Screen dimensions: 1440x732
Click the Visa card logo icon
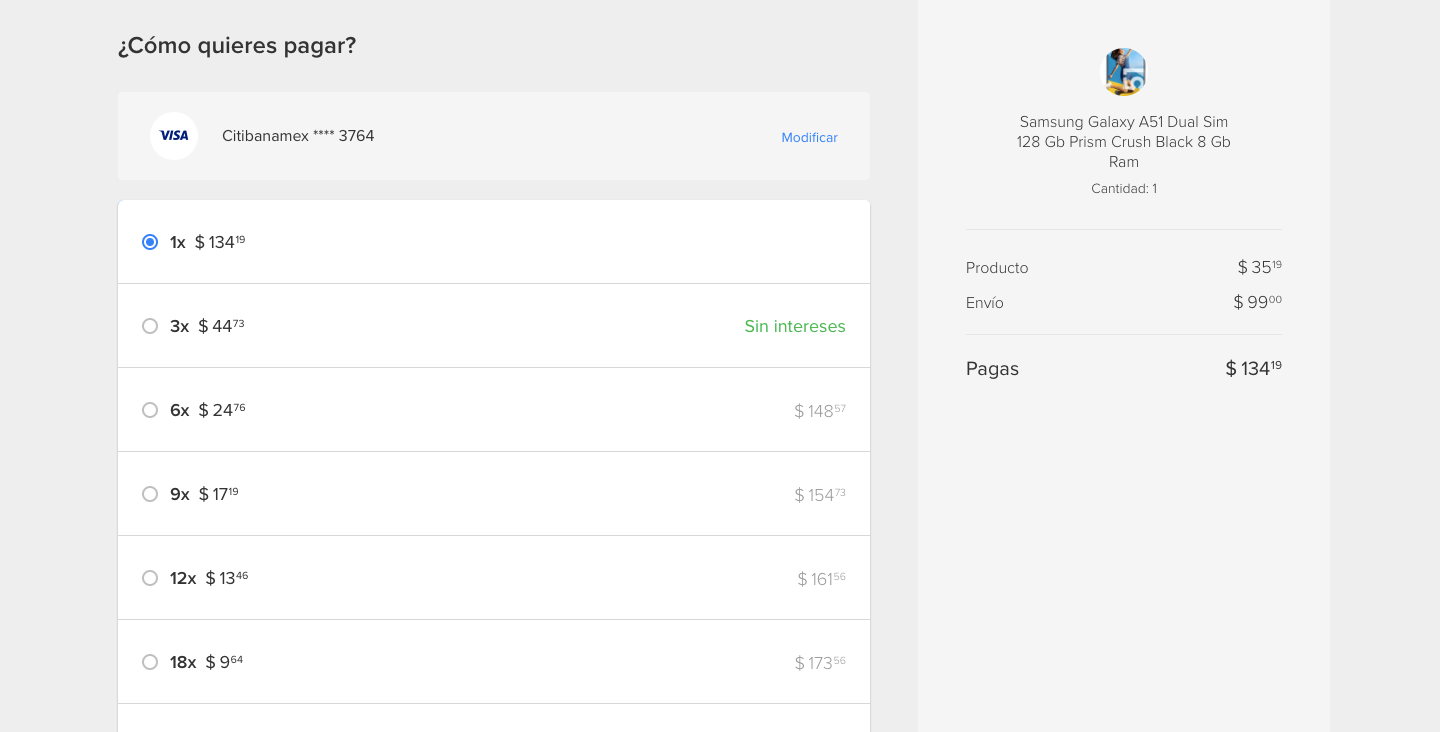point(174,136)
